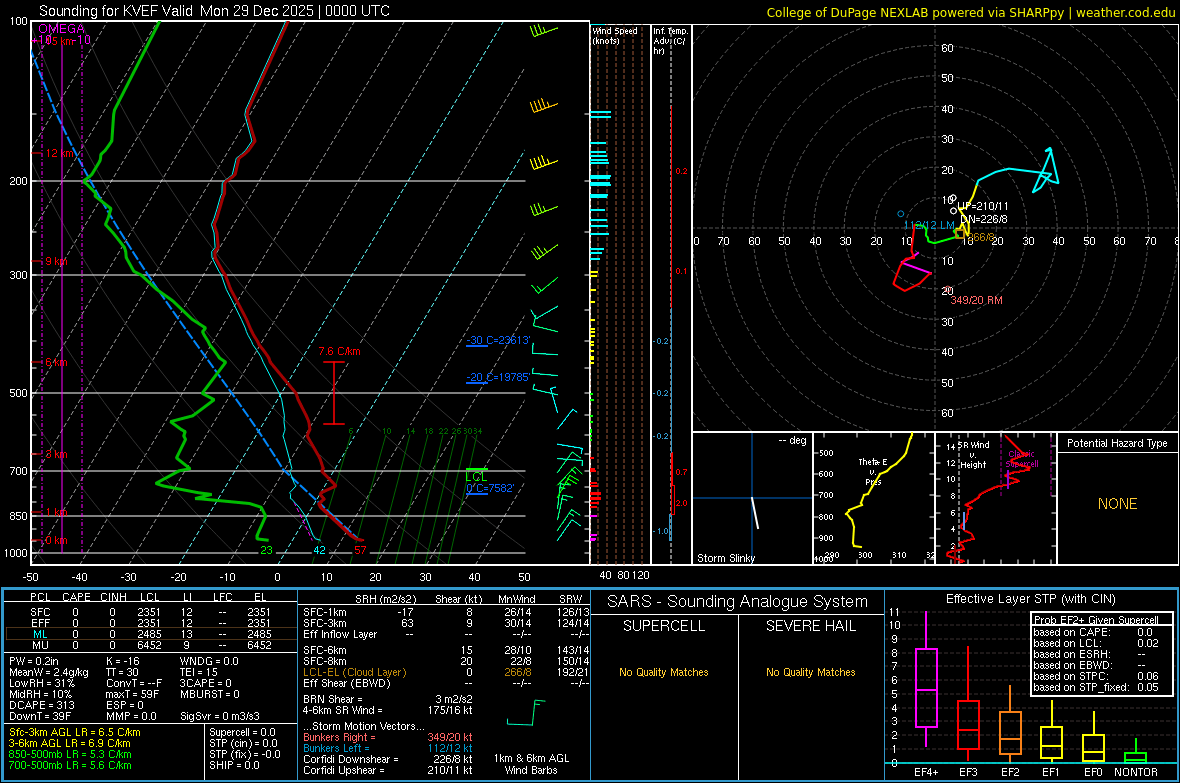Select the highlighted ML parcel row

(149, 634)
